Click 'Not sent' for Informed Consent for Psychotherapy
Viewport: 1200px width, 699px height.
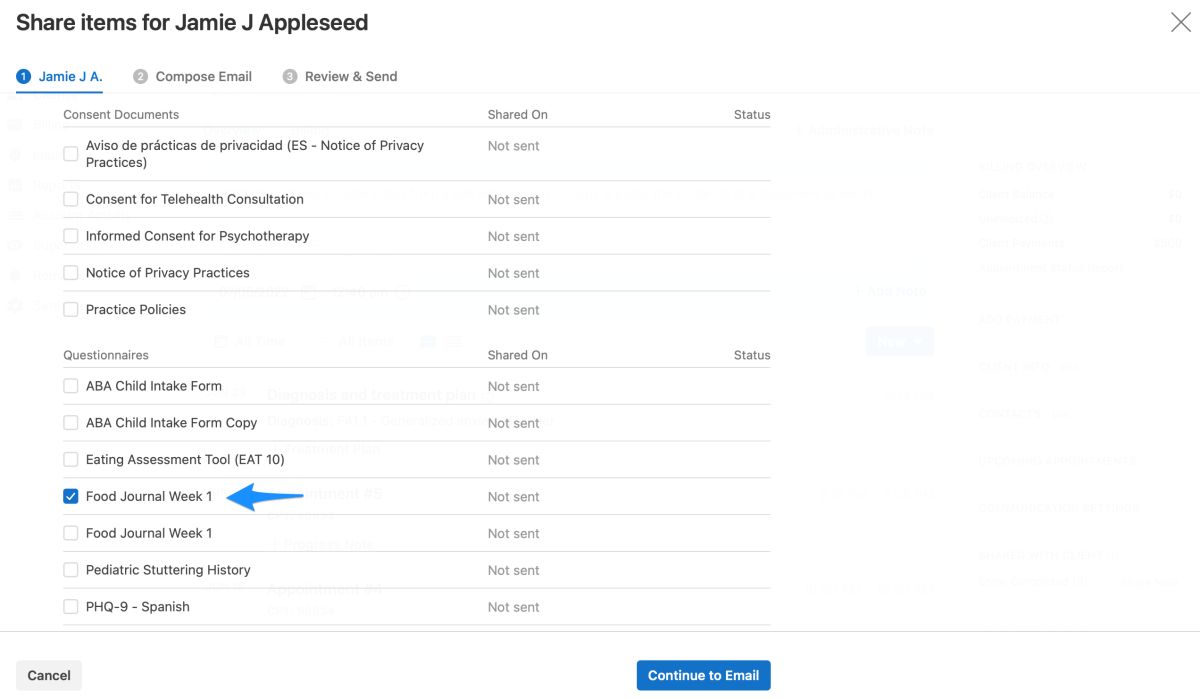(514, 237)
